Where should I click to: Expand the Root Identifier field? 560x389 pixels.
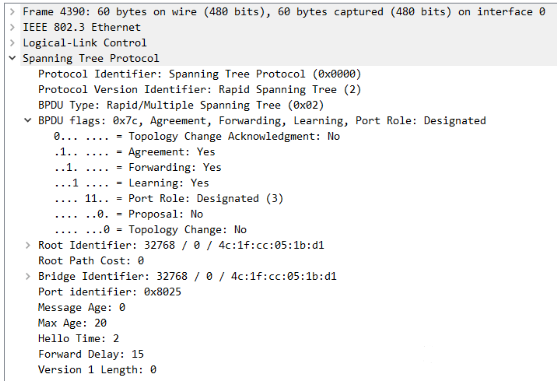[x=28, y=245]
